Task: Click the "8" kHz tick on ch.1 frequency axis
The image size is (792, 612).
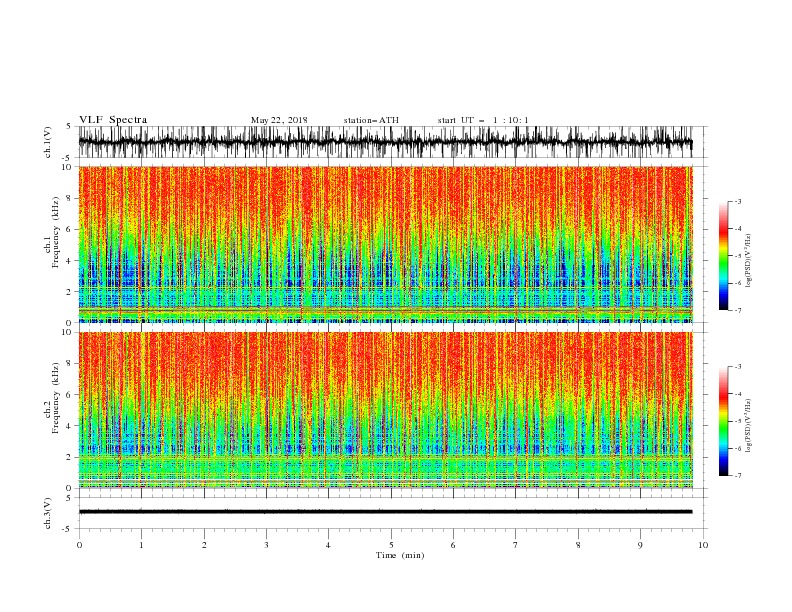Action: (69, 198)
